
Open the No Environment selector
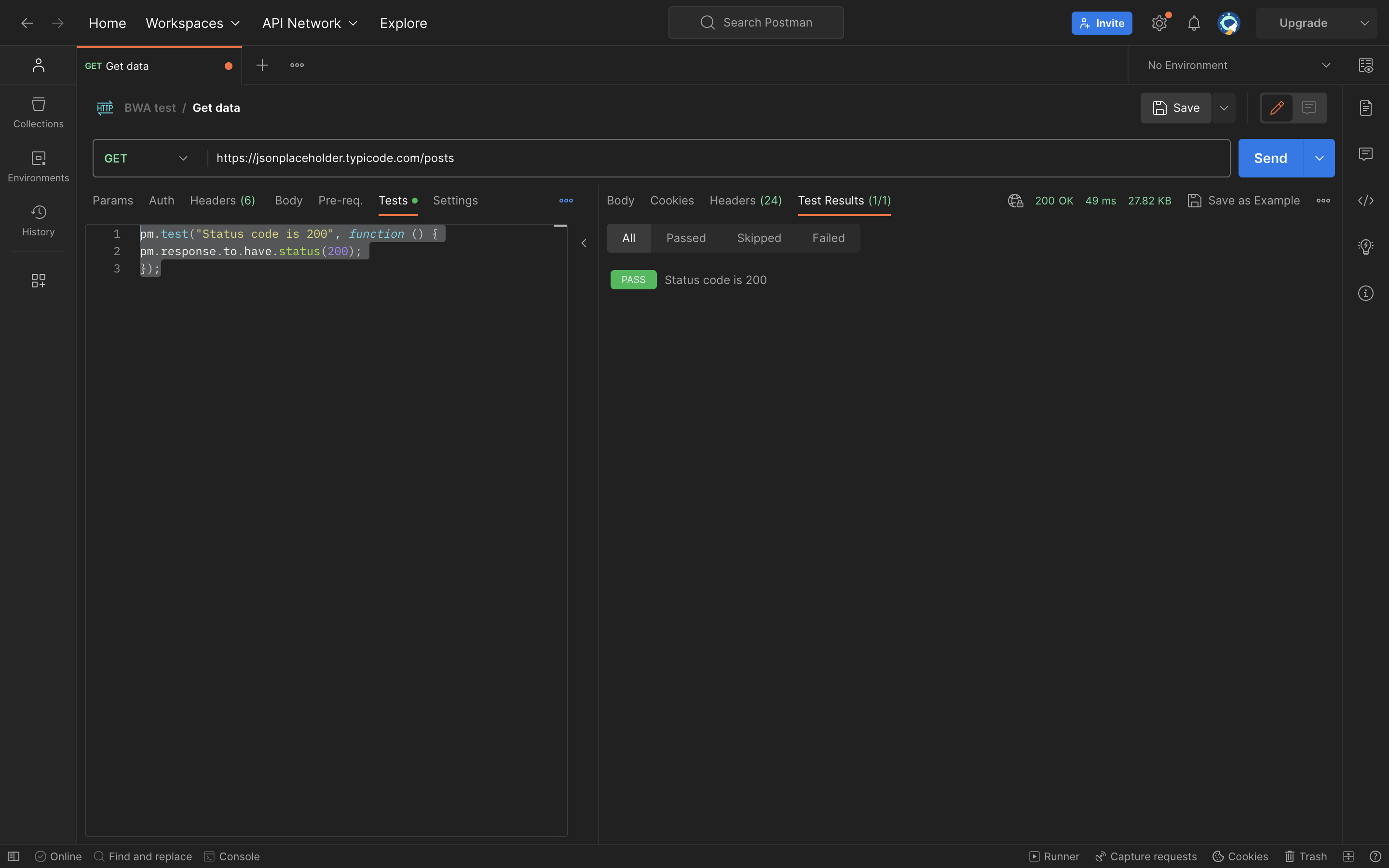1239,66
